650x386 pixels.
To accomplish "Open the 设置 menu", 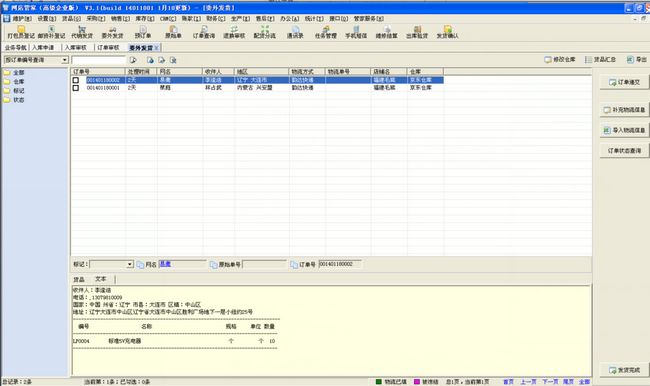I will 46,19.
